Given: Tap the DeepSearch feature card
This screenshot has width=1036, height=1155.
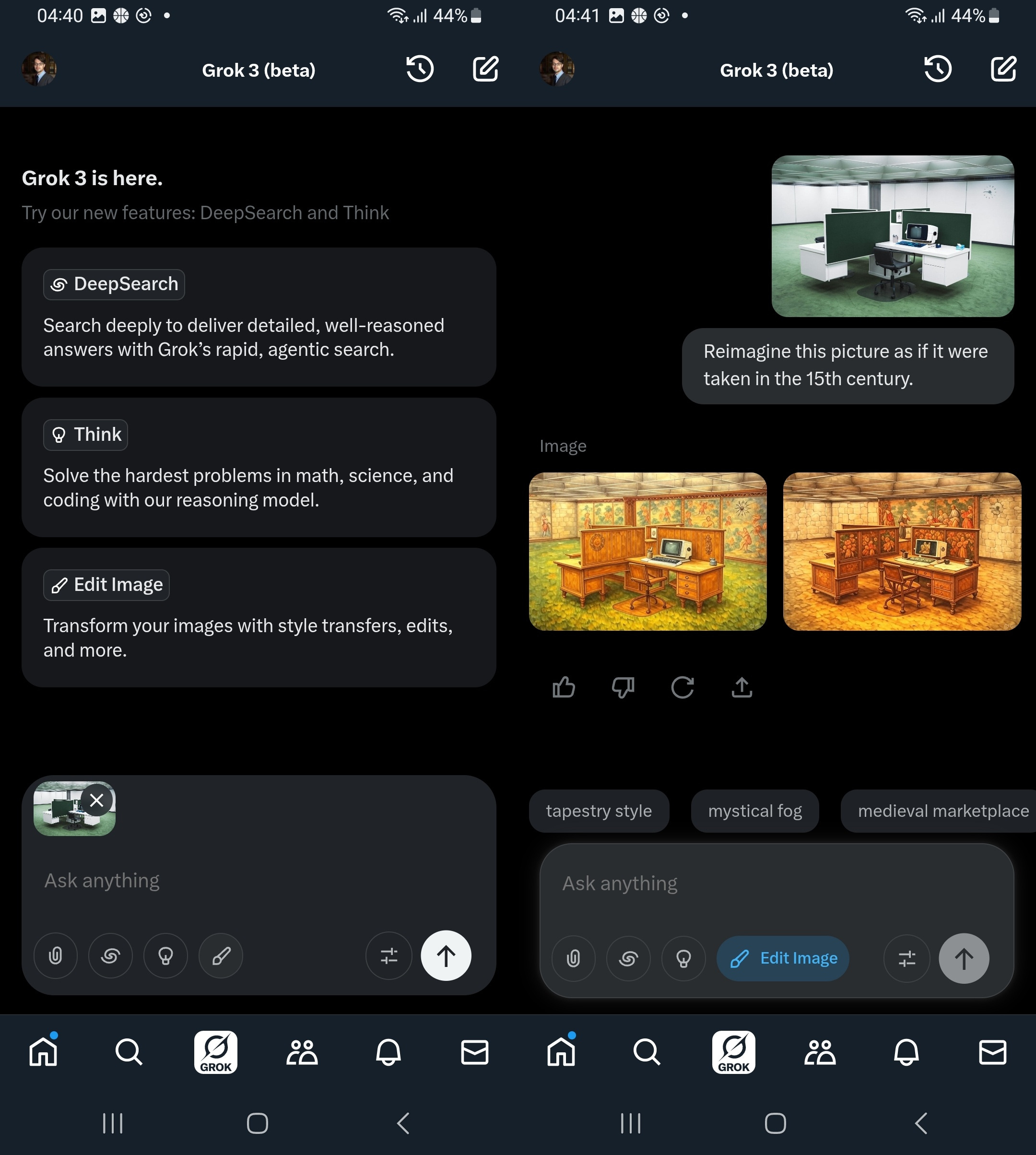Looking at the screenshot, I should point(259,317).
